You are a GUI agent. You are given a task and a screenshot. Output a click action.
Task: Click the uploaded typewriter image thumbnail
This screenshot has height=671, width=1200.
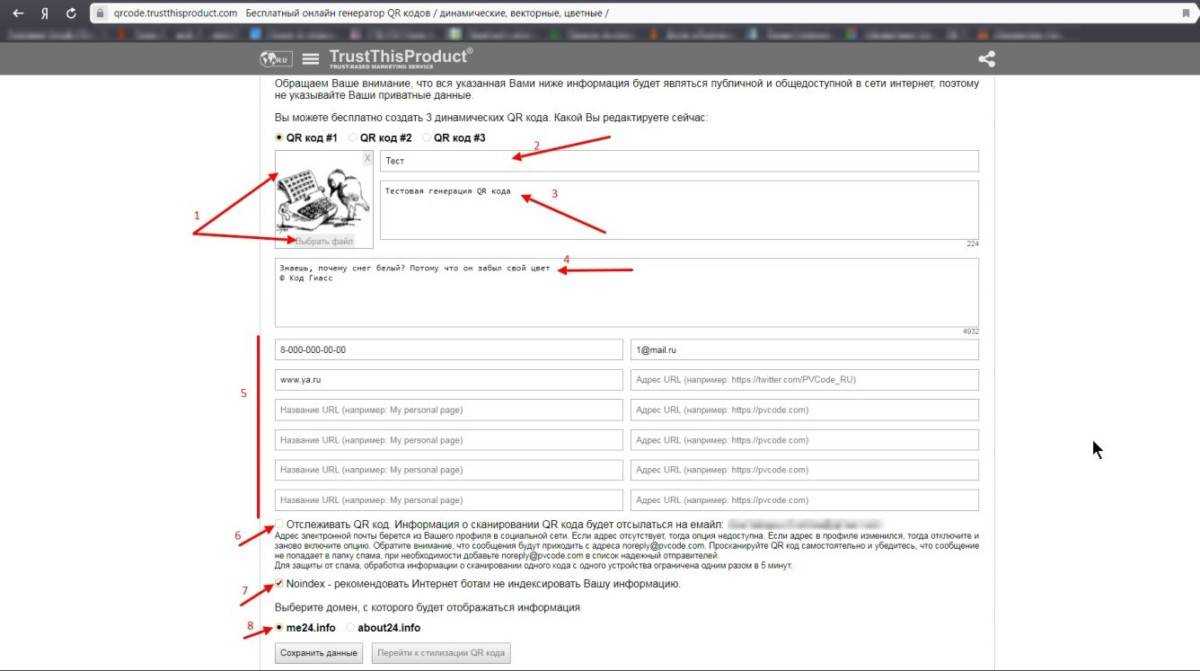click(322, 196)
